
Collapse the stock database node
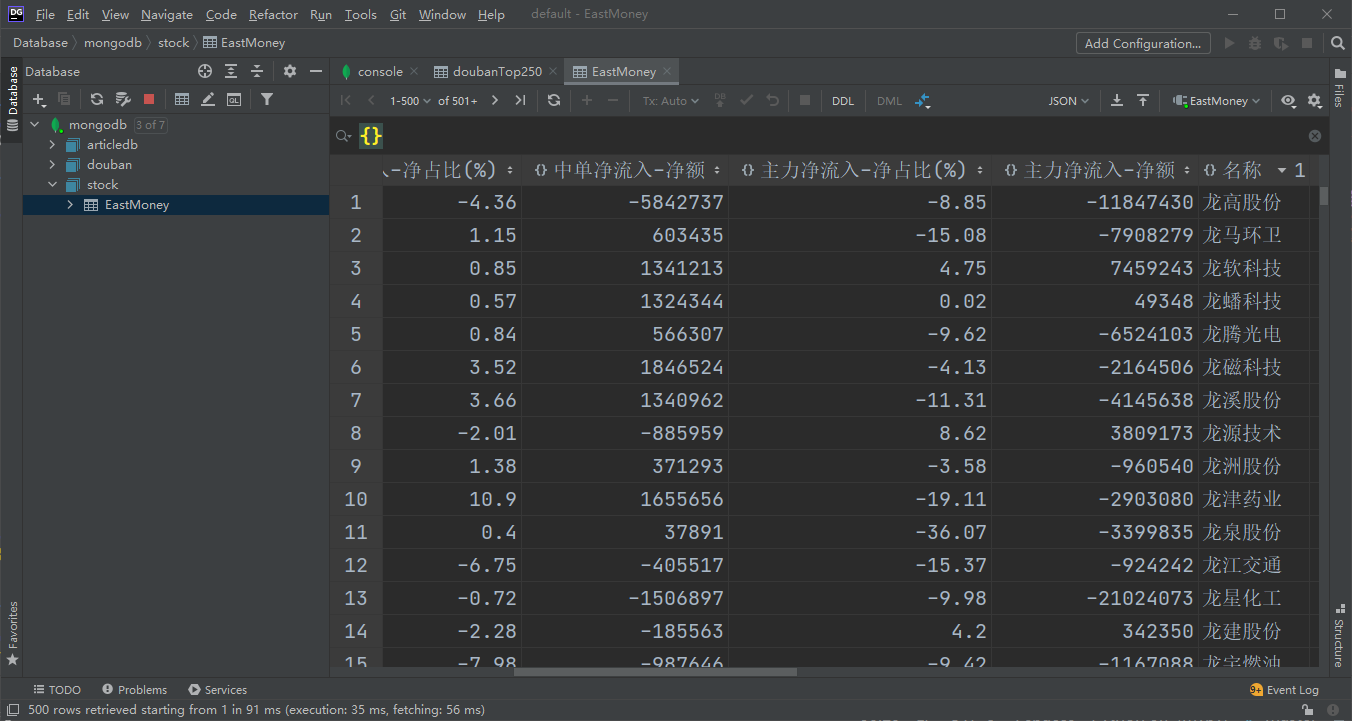[x=53, y=185]
